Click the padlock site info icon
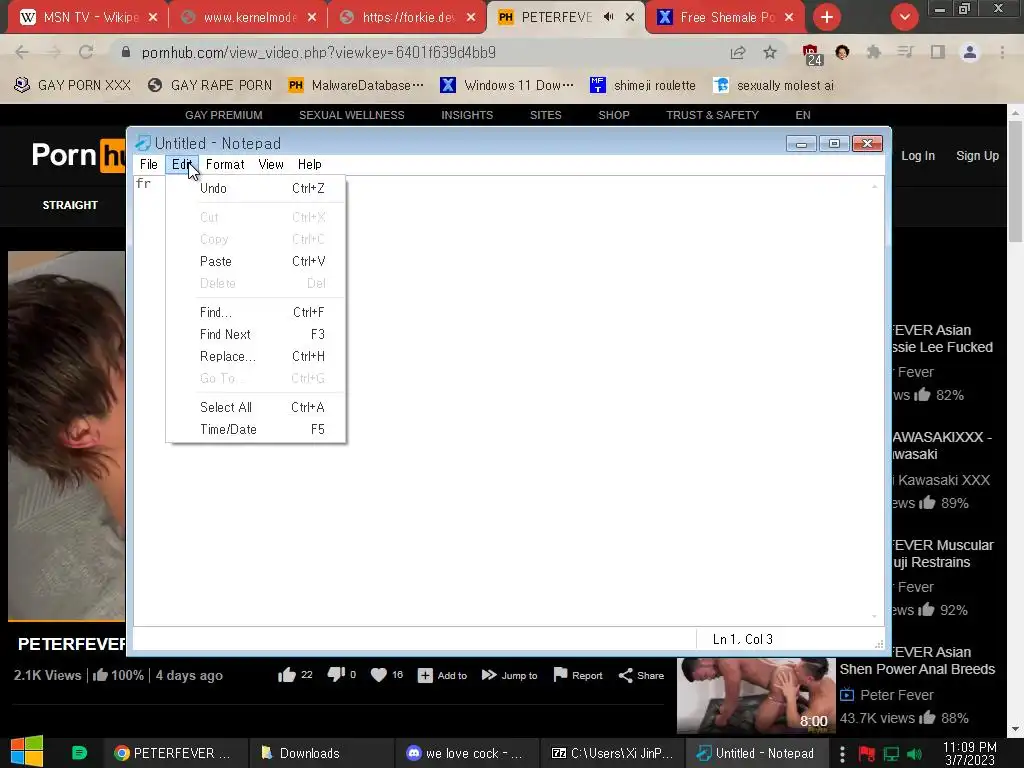Viewport: 1024px width, 768px height. [126, 52]
